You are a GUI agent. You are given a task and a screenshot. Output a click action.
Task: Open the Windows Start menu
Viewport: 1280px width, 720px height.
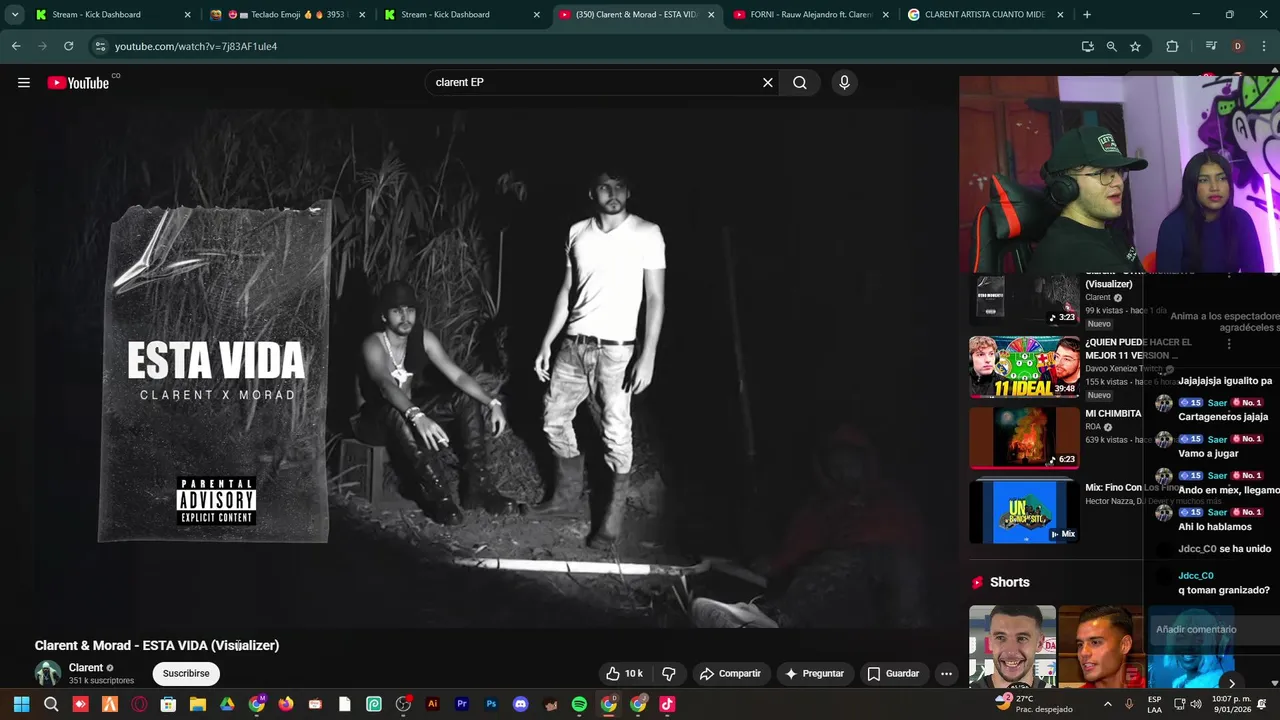point(21,704)
